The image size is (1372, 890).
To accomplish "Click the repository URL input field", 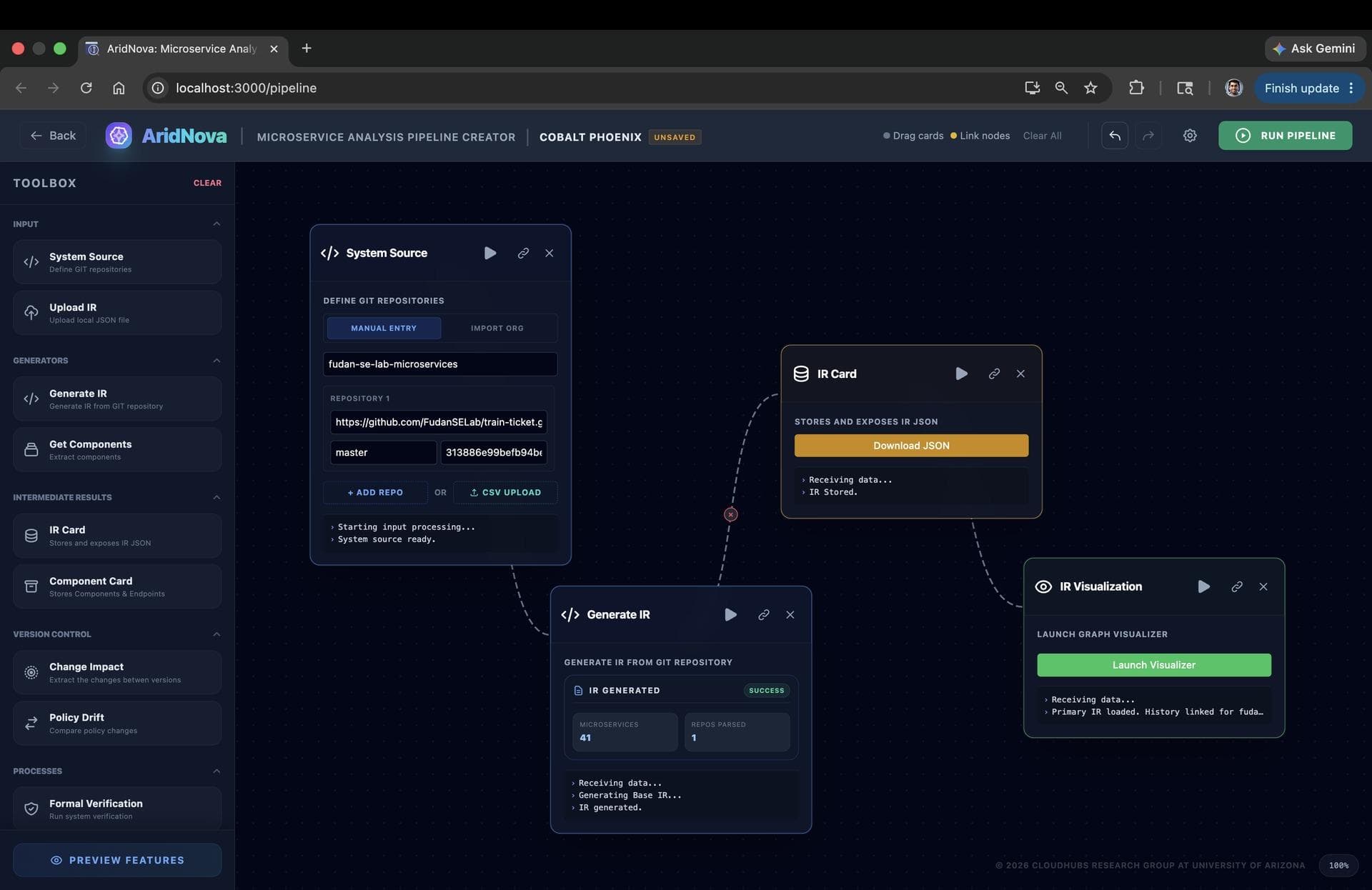I will 439,422.
